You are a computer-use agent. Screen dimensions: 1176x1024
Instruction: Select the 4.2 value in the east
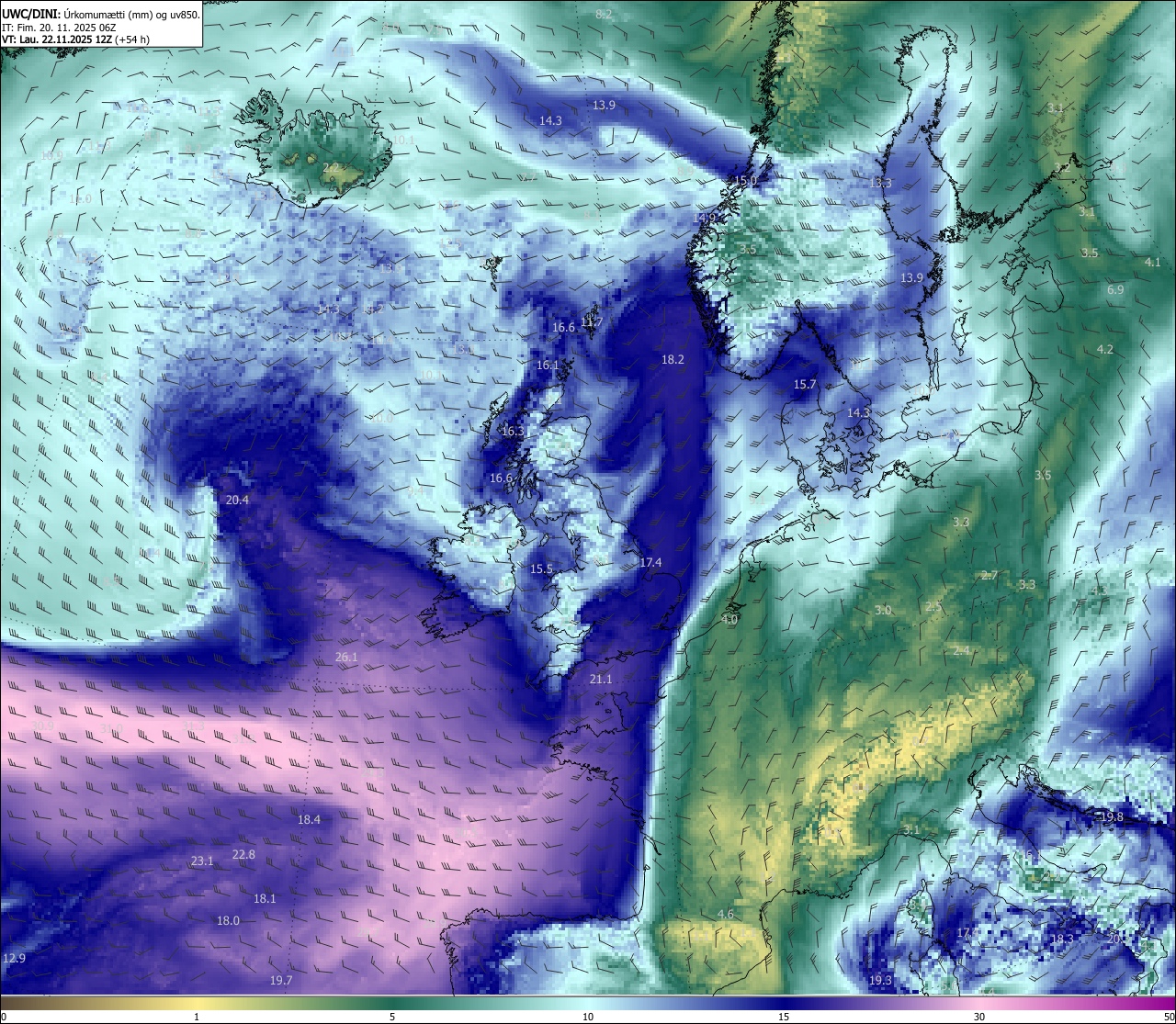[x=1105, y=349]
